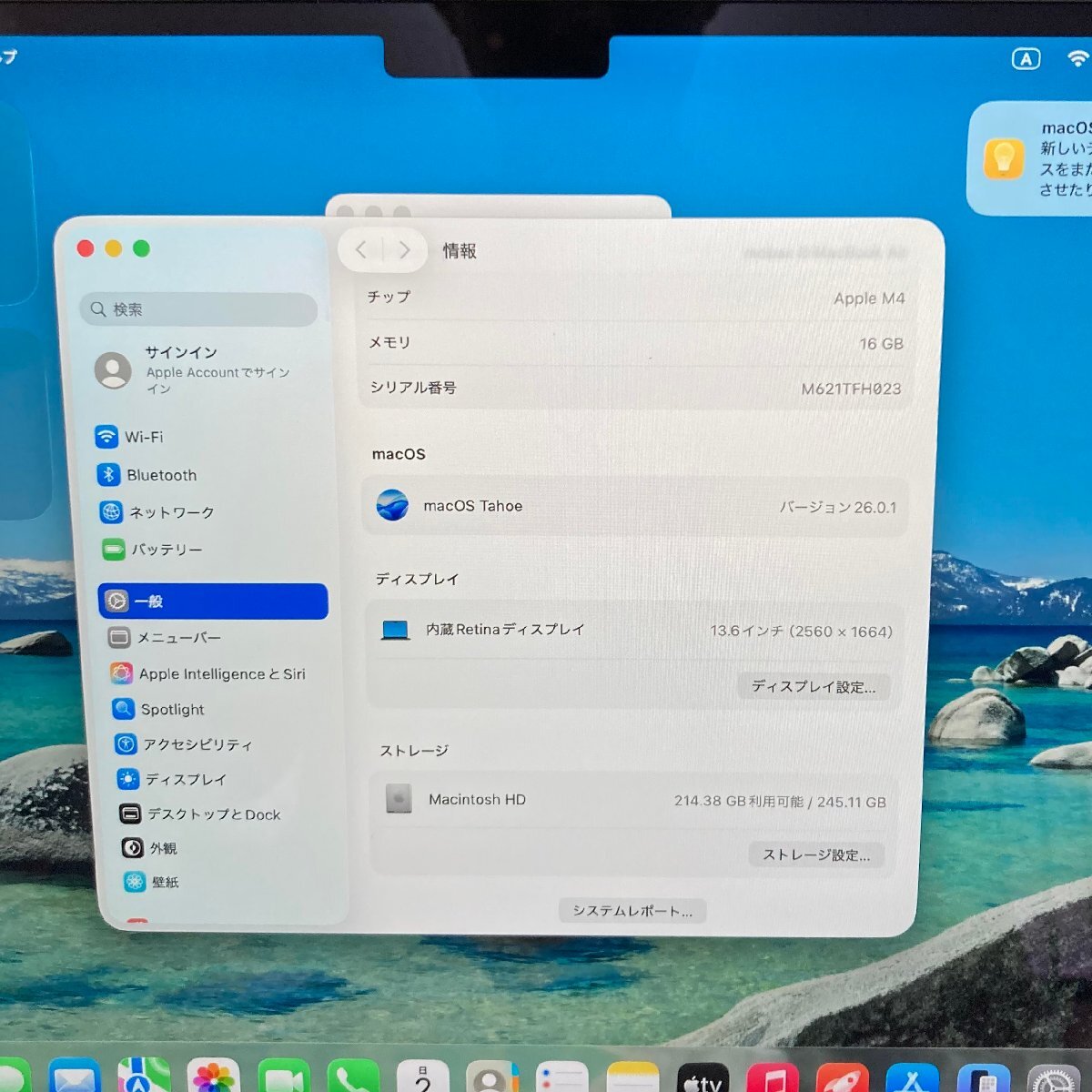The image size is (1092, 1092).
Task: Open Apple Intelligence と Siri settings
Action: pos(208,674)
